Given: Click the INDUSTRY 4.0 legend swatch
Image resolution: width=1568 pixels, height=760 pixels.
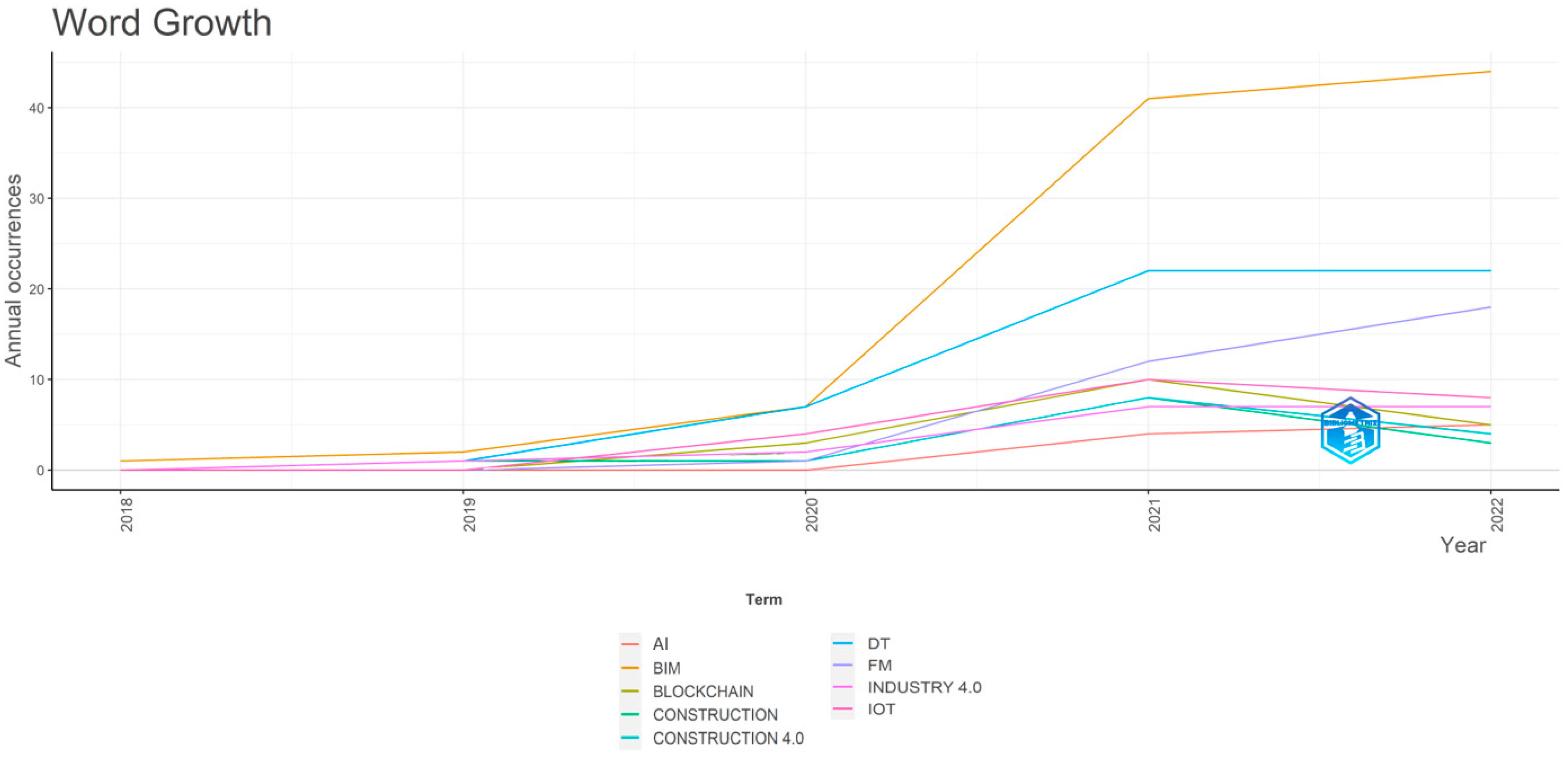Looking at the screenshot, I should tap(842, 687).
